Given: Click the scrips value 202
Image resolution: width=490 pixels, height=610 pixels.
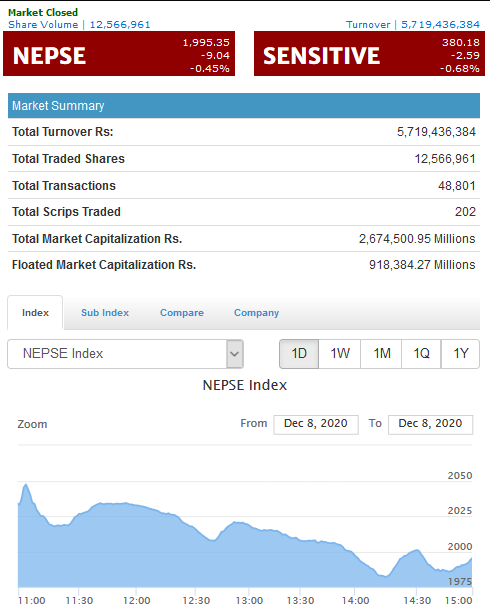Looking at the screenshot, I should tap(466, 212).
